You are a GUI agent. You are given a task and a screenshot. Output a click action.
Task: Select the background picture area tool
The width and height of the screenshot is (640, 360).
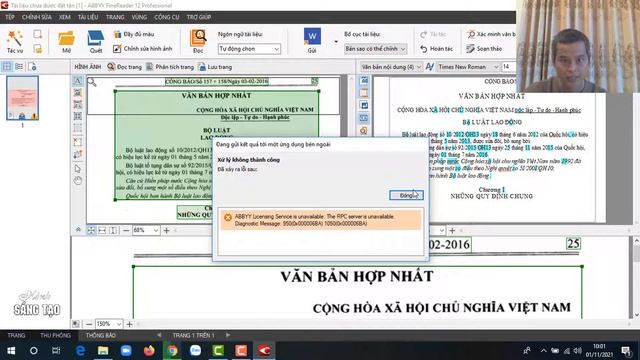[x=78, y=104]
